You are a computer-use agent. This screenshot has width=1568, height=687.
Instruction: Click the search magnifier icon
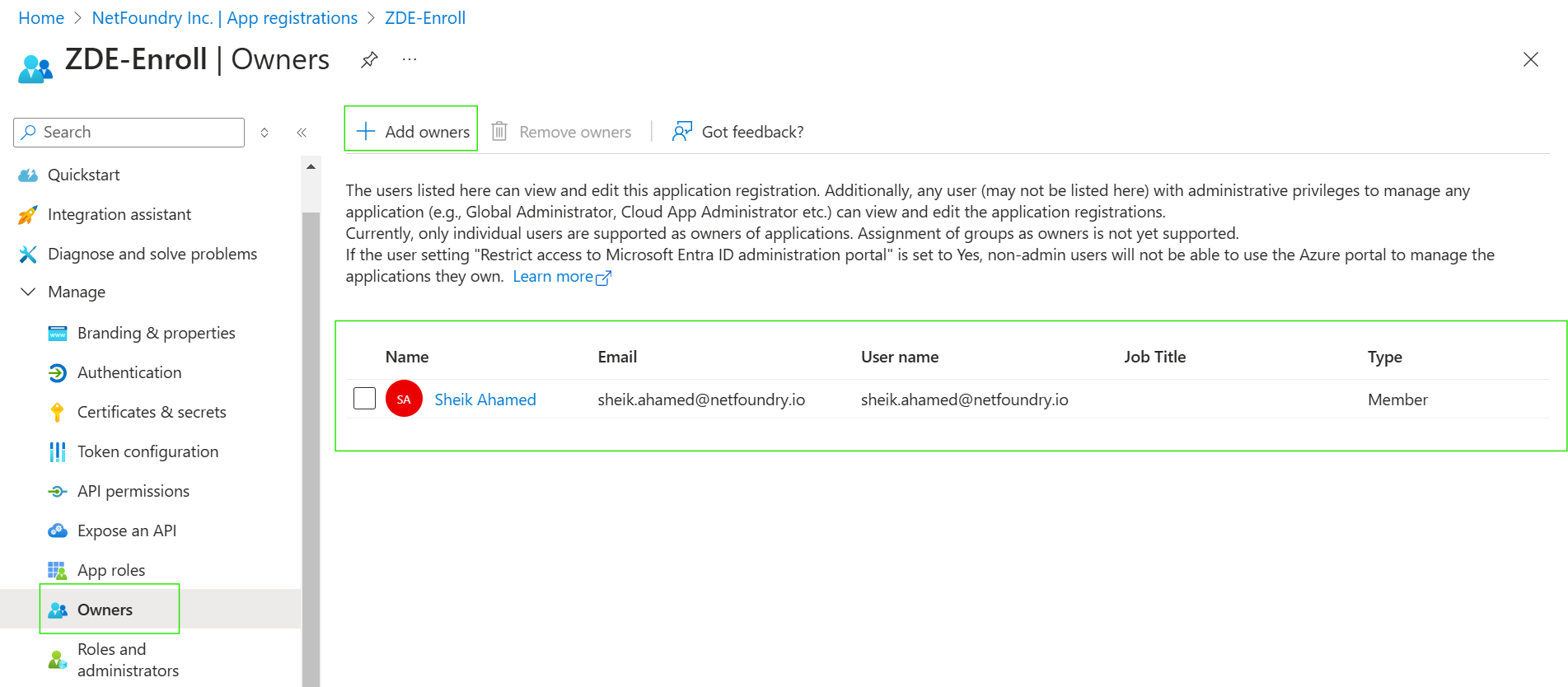pos(29,132)
